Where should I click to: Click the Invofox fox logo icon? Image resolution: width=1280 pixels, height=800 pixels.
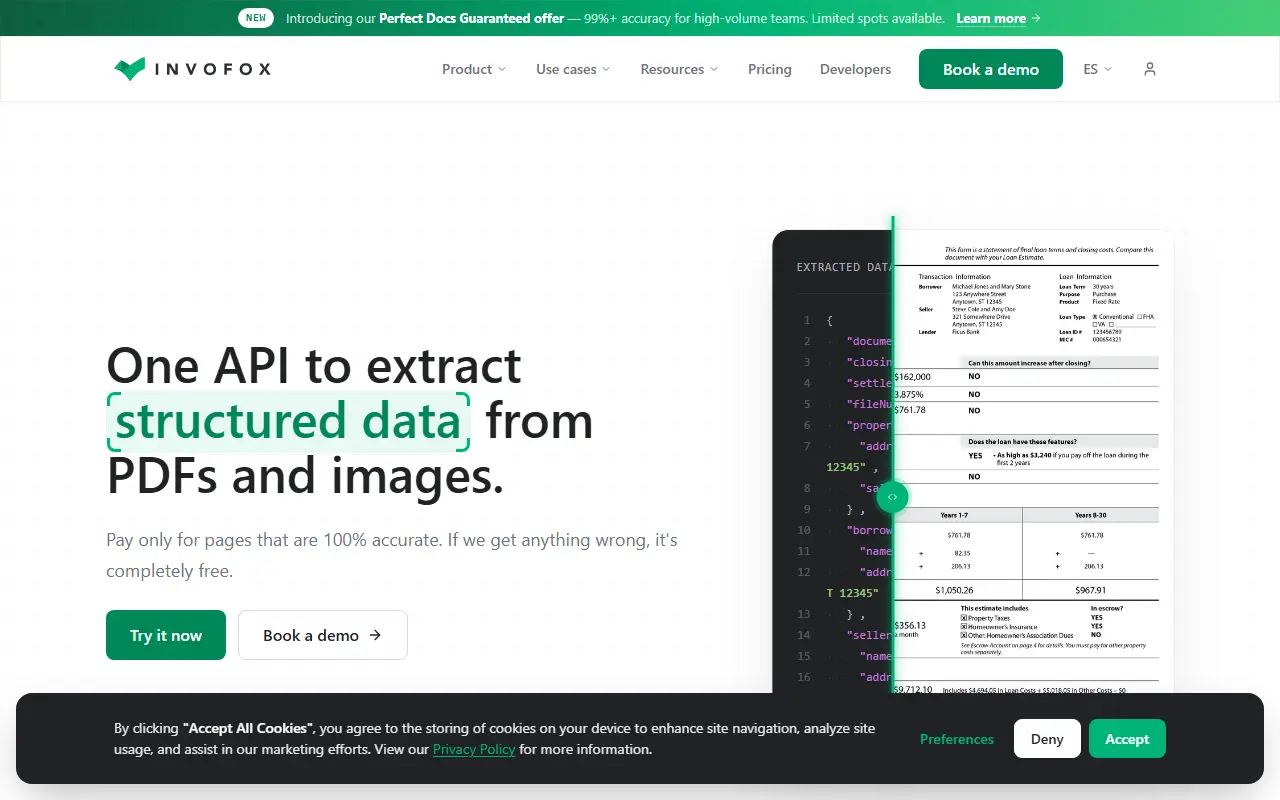coord(130,69)
